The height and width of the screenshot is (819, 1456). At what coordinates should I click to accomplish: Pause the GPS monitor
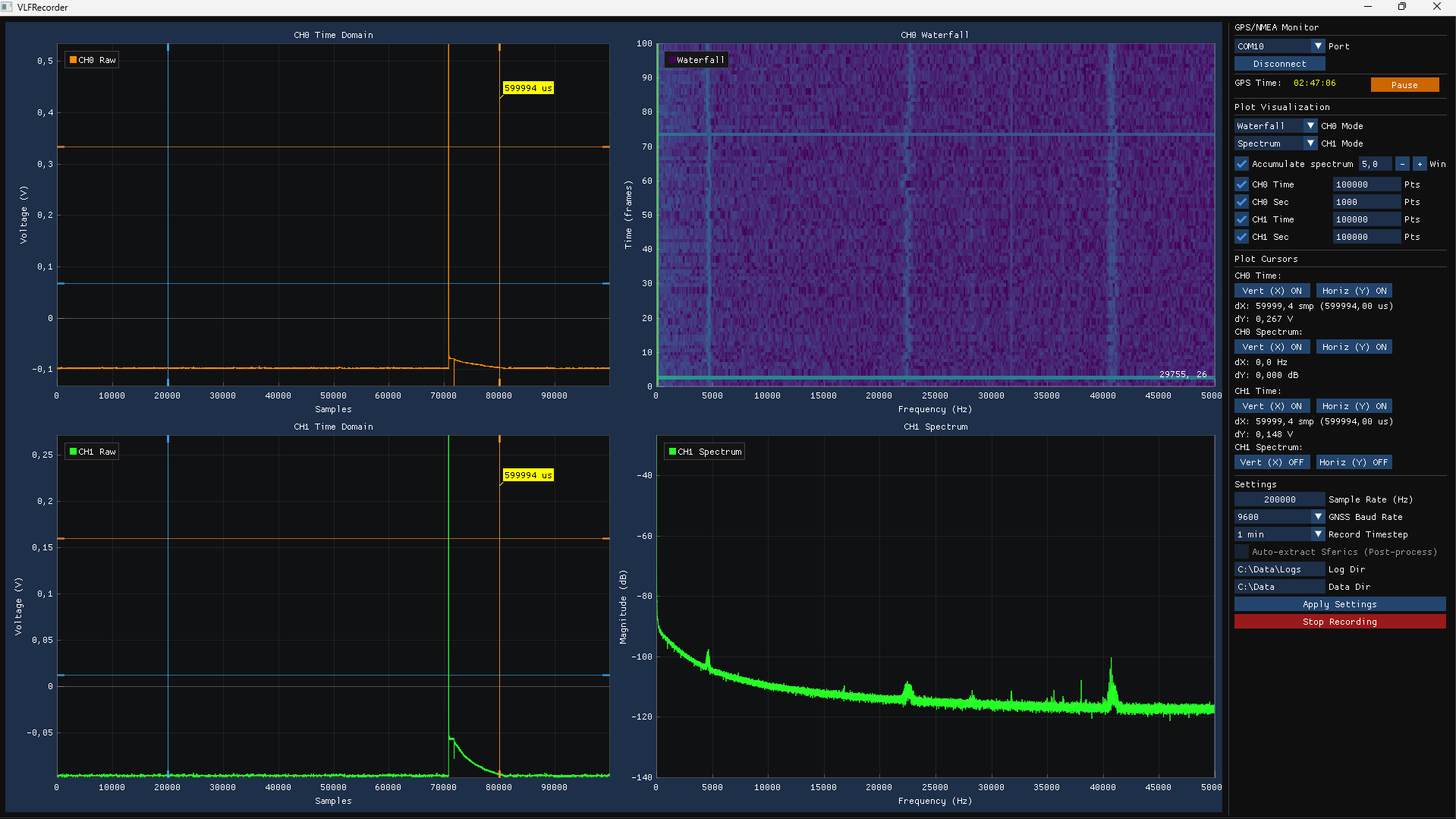(1404, 85)
